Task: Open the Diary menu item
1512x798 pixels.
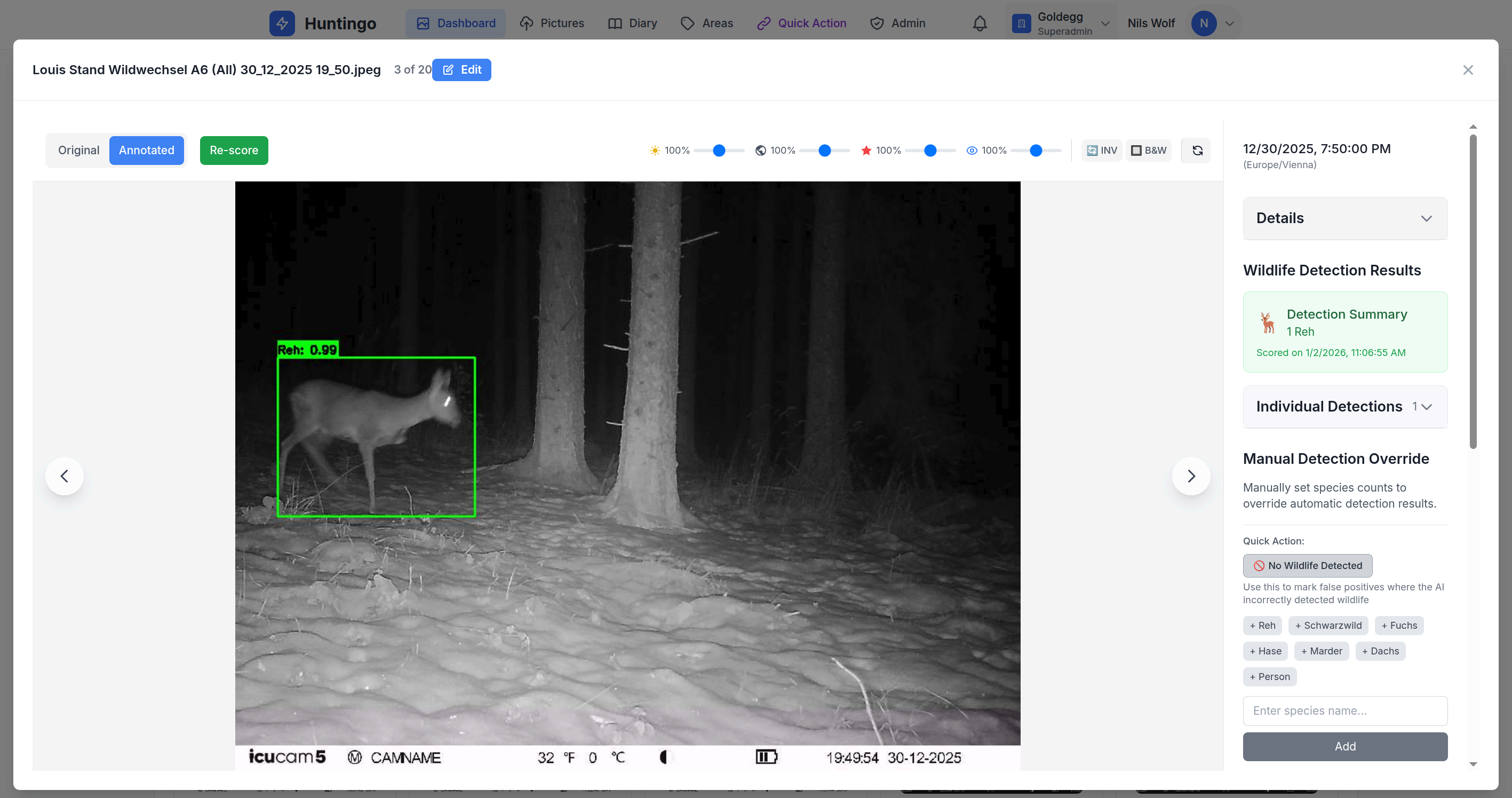Action: pyautogui.click(x=632, y=23)
